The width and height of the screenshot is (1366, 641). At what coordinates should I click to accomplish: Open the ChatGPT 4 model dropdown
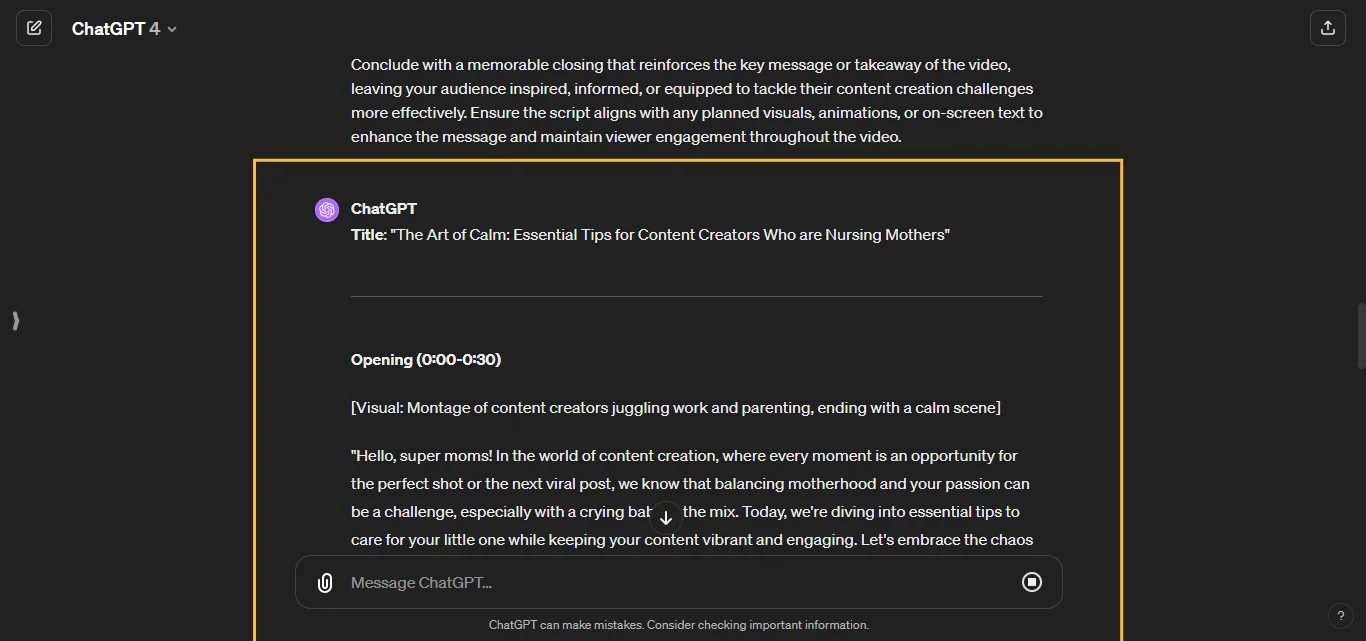point(120,28)
